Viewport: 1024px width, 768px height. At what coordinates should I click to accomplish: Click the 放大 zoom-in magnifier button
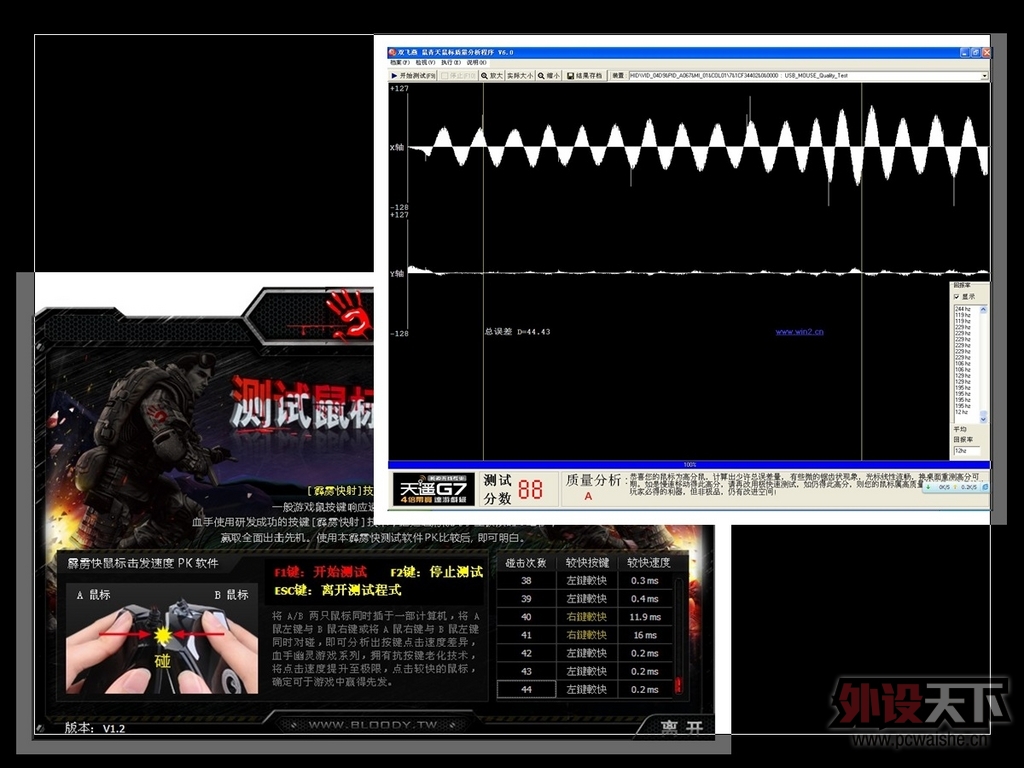point(492,76)
